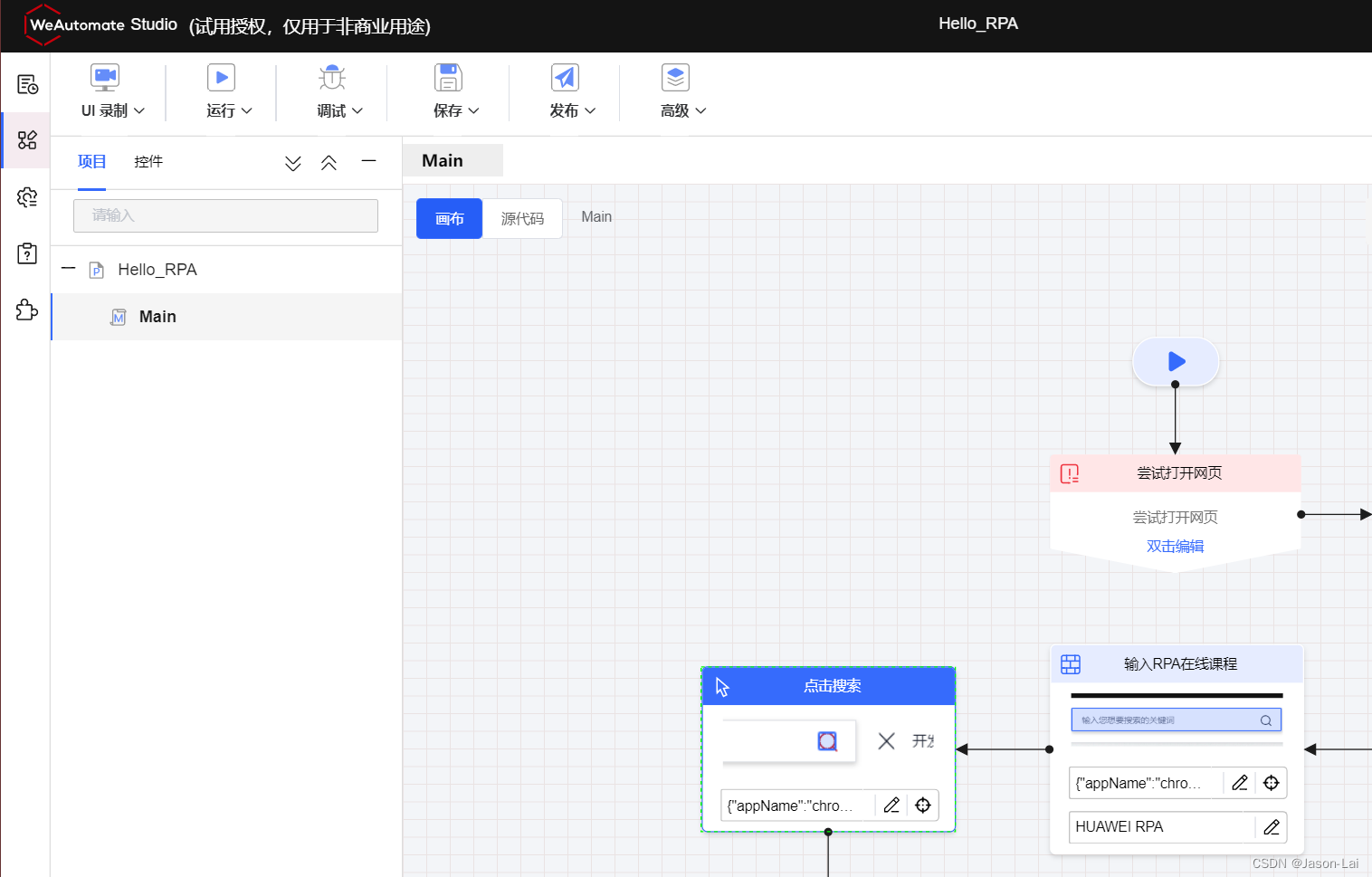Screen dimensions: 1372x877
Task: Open the log list sidebar icon
Action: pyautogui.click(x=27, y=84)
